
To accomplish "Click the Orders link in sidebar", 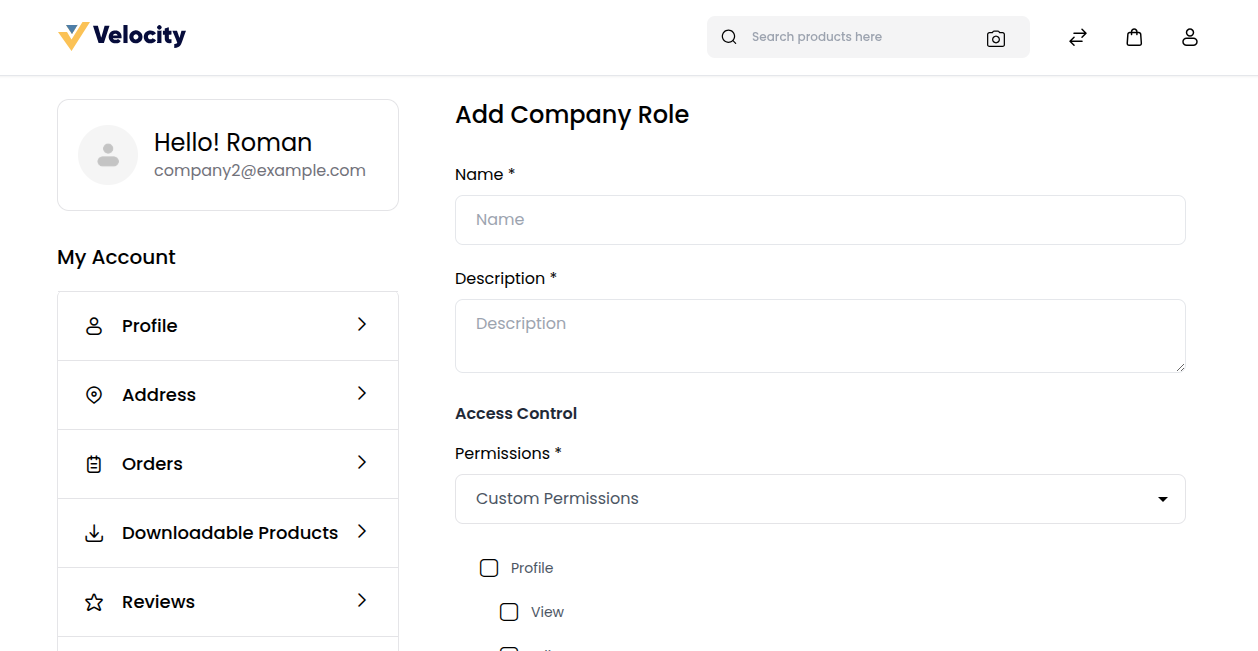I will coord(152,464).
